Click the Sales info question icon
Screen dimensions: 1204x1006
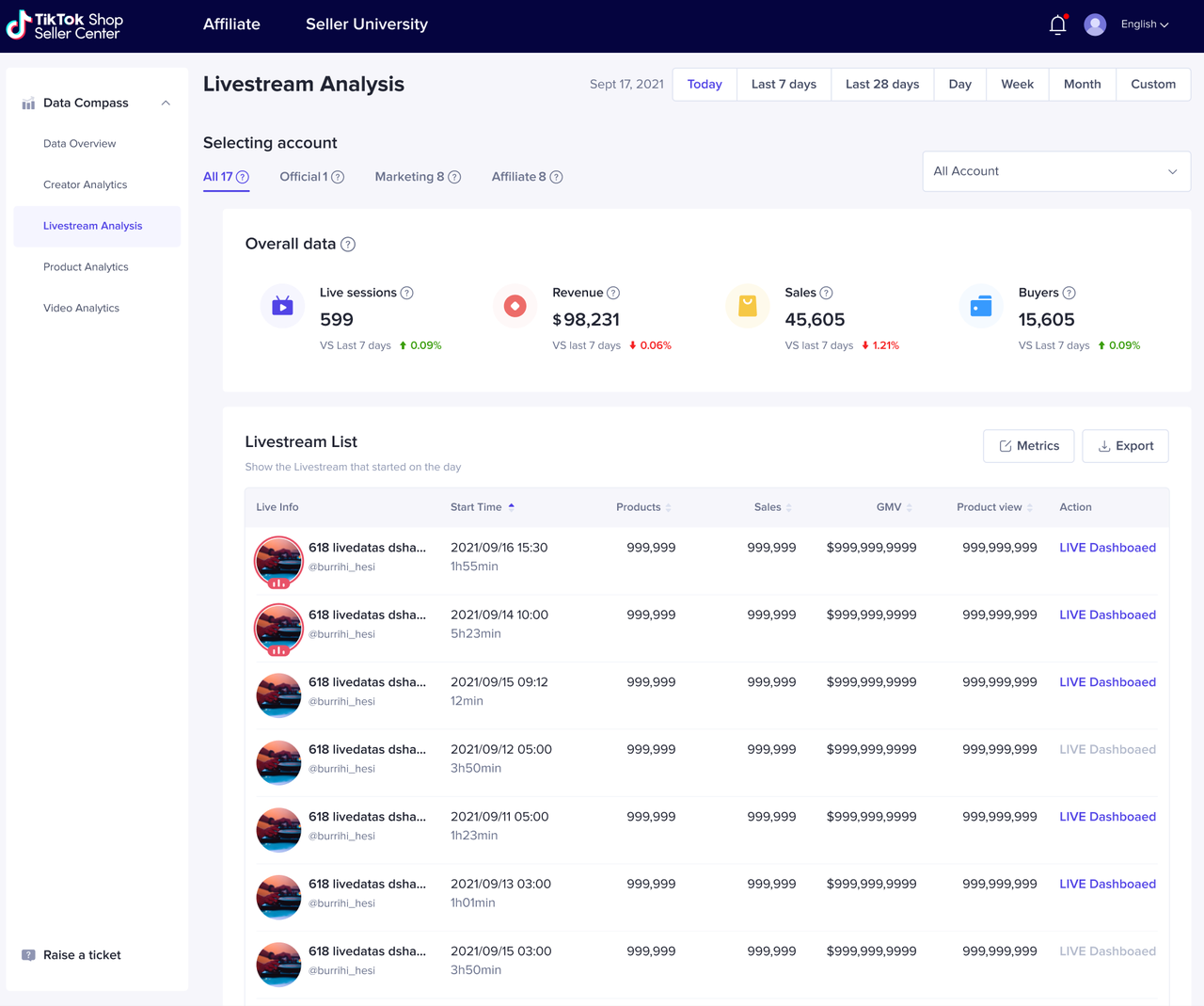pos(826,294)
